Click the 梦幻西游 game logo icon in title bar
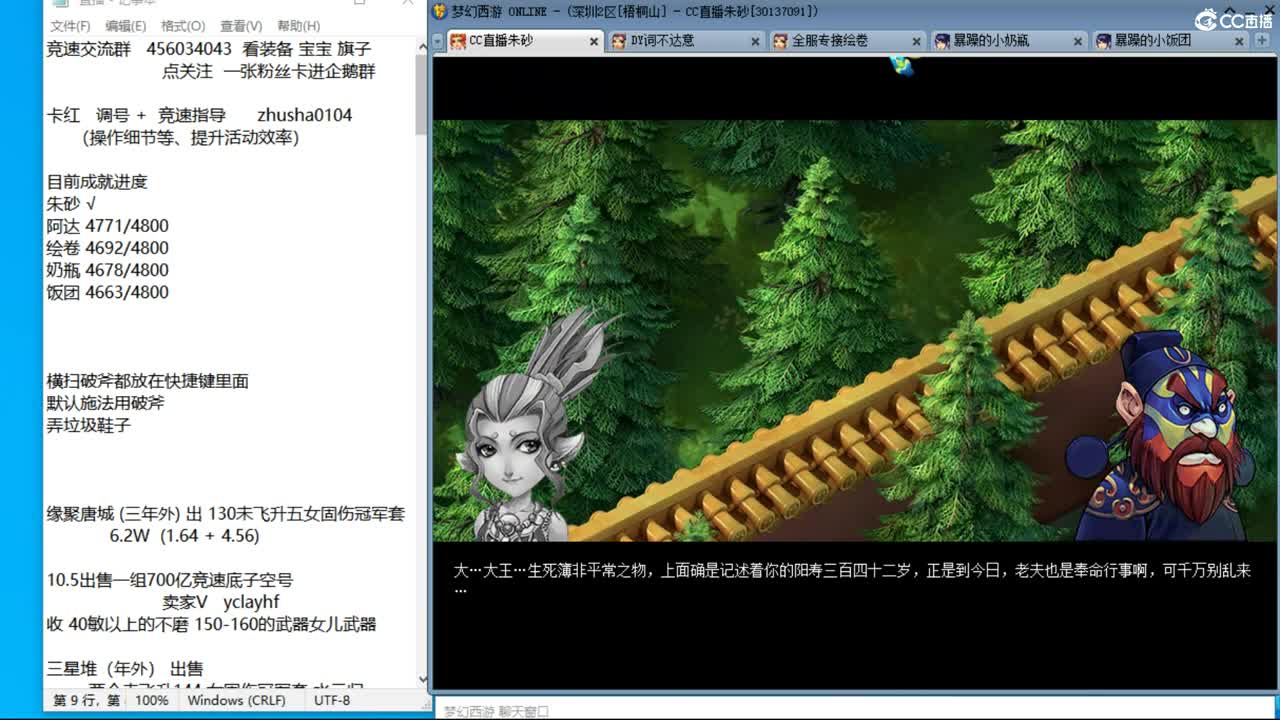 click(439, 11)
